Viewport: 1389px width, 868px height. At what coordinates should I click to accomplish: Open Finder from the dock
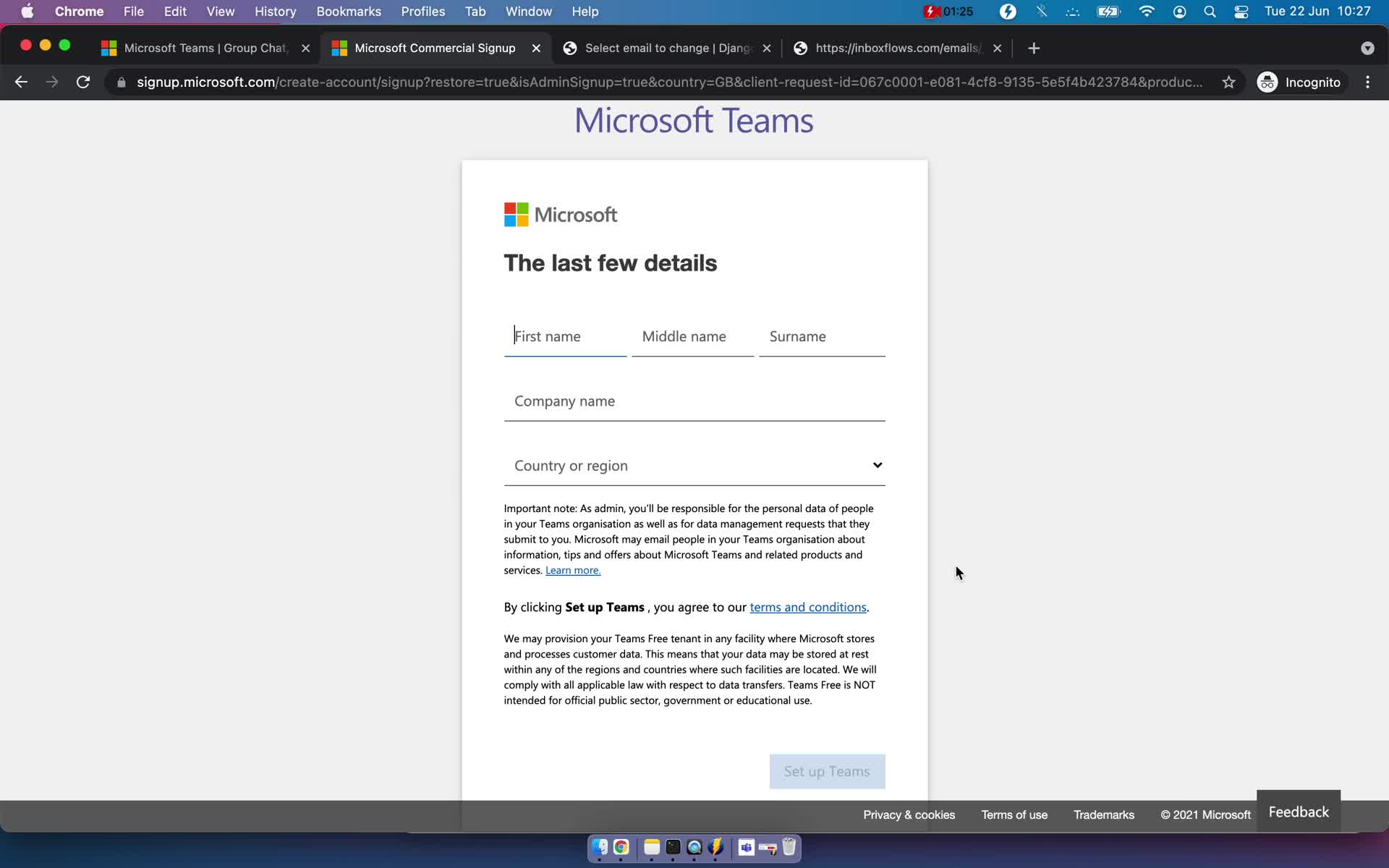click(x=600, y=848)
